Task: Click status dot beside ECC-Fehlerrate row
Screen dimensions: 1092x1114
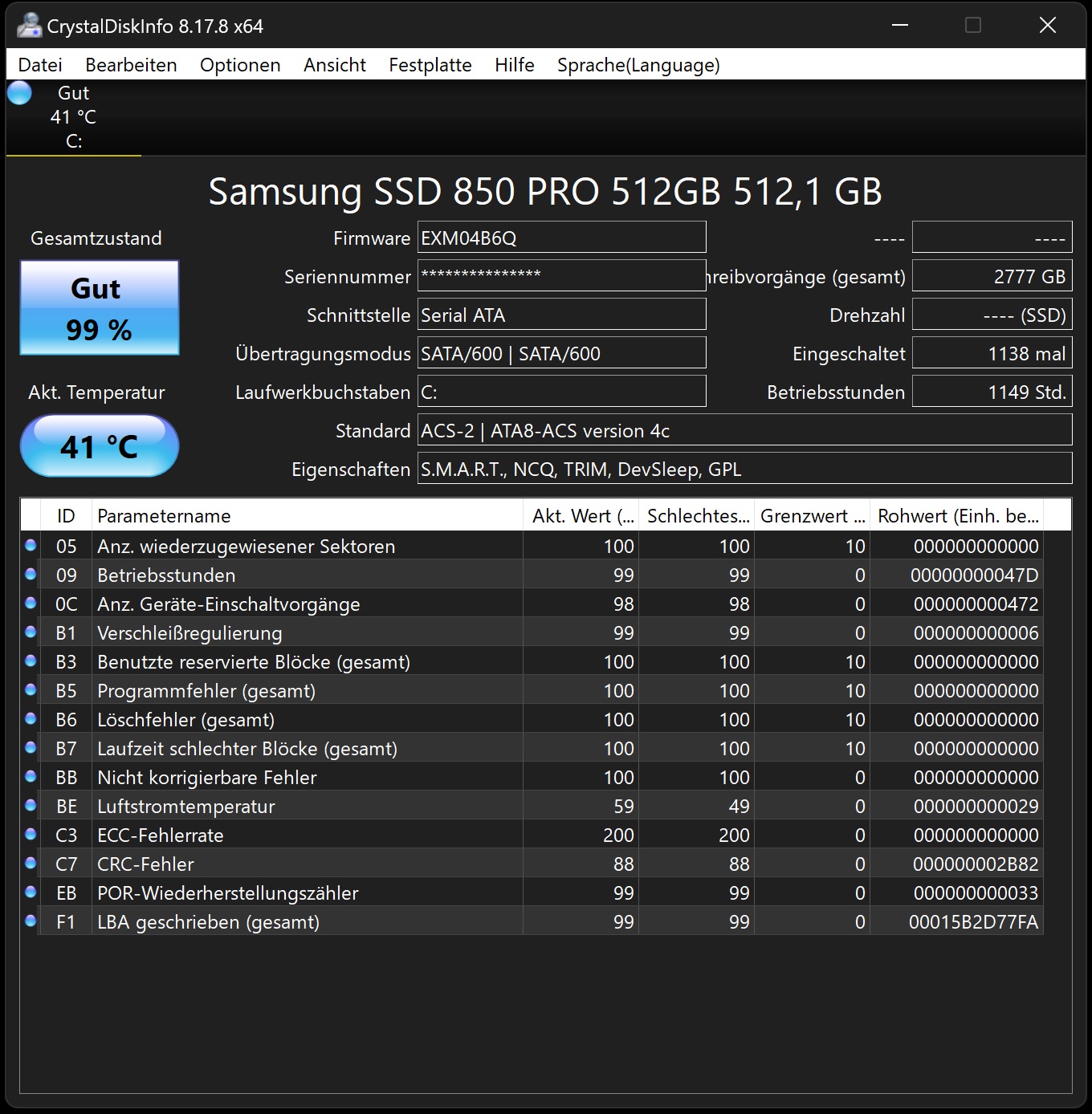Action: 31,834
